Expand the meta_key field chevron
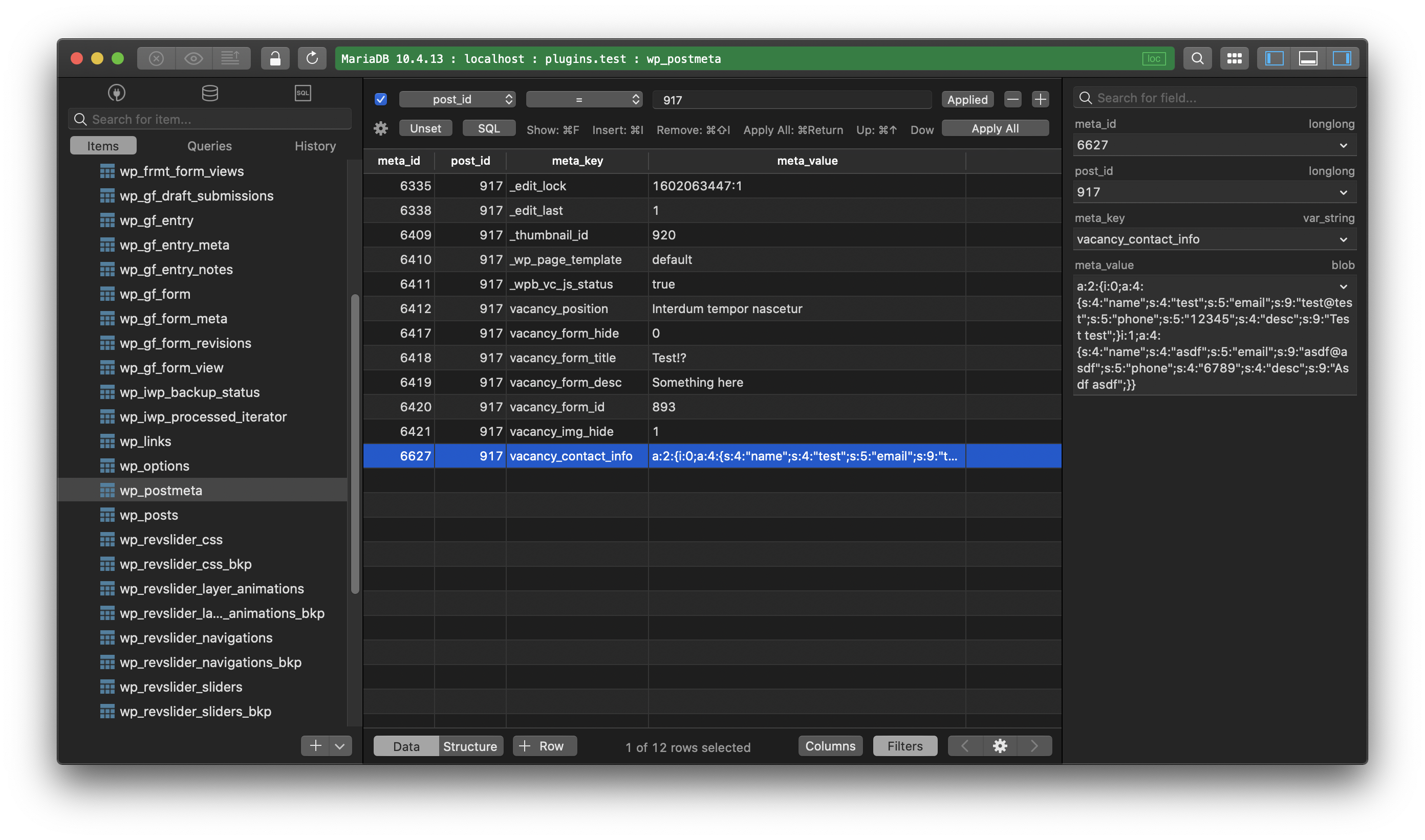1425x840 pixels. click(x=1344, y=239)
